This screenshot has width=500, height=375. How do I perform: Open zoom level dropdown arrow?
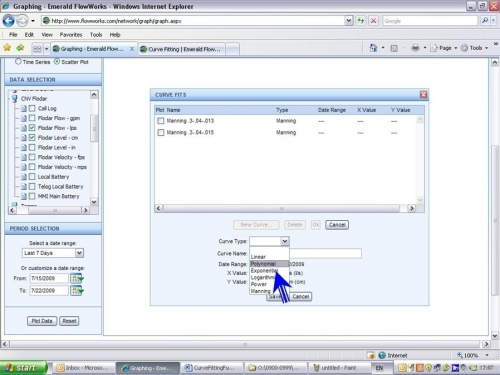tap(487, 355)
